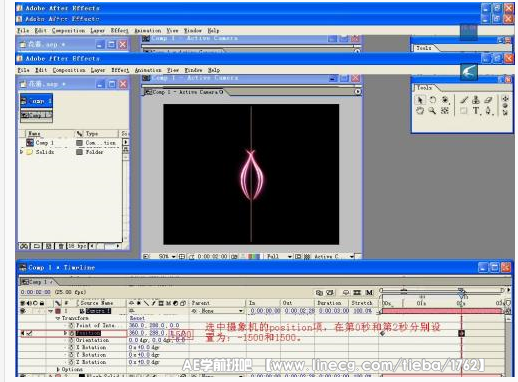Open Composition menu in frontmost After Effects window

[x=69, y=70]
